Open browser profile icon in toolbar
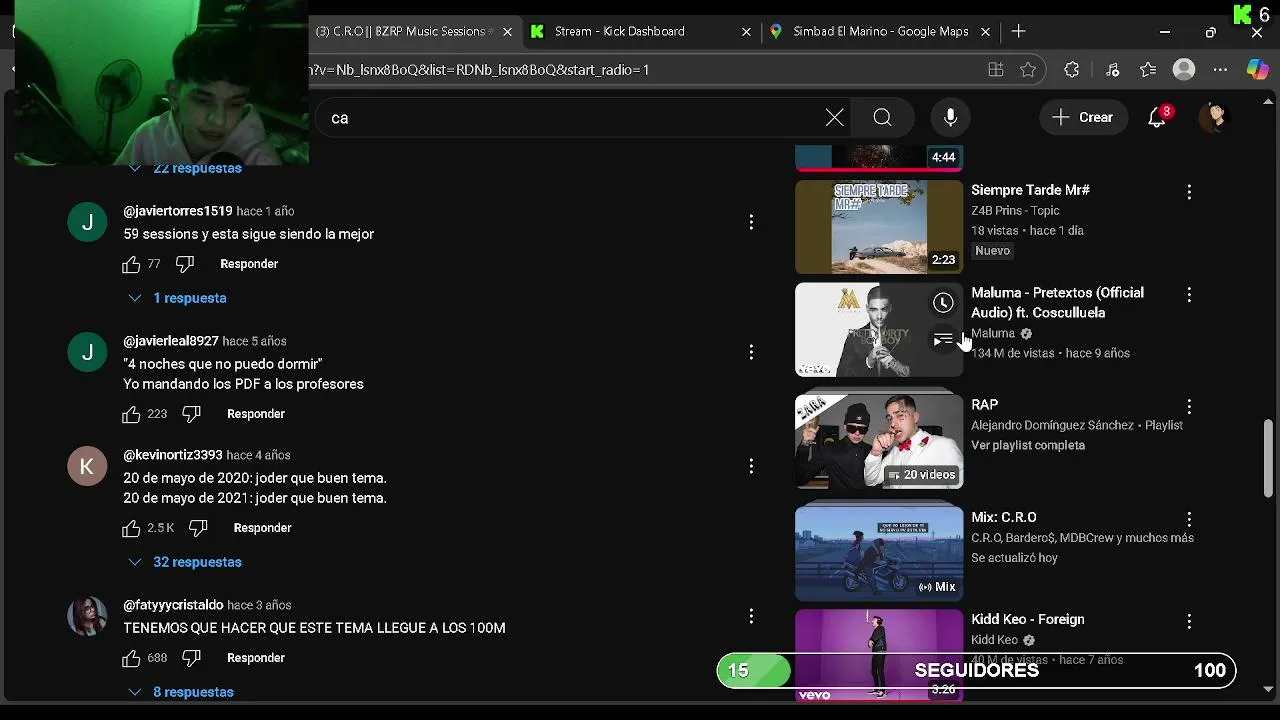Image resolution: width=1280 pixels, height=720 pixels. point(1184,70)
